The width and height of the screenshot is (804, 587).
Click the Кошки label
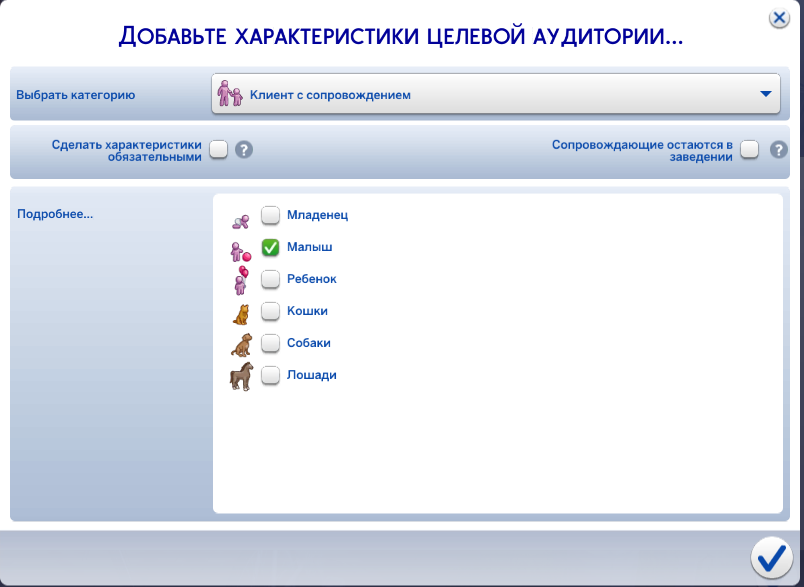tap(307, 311)
